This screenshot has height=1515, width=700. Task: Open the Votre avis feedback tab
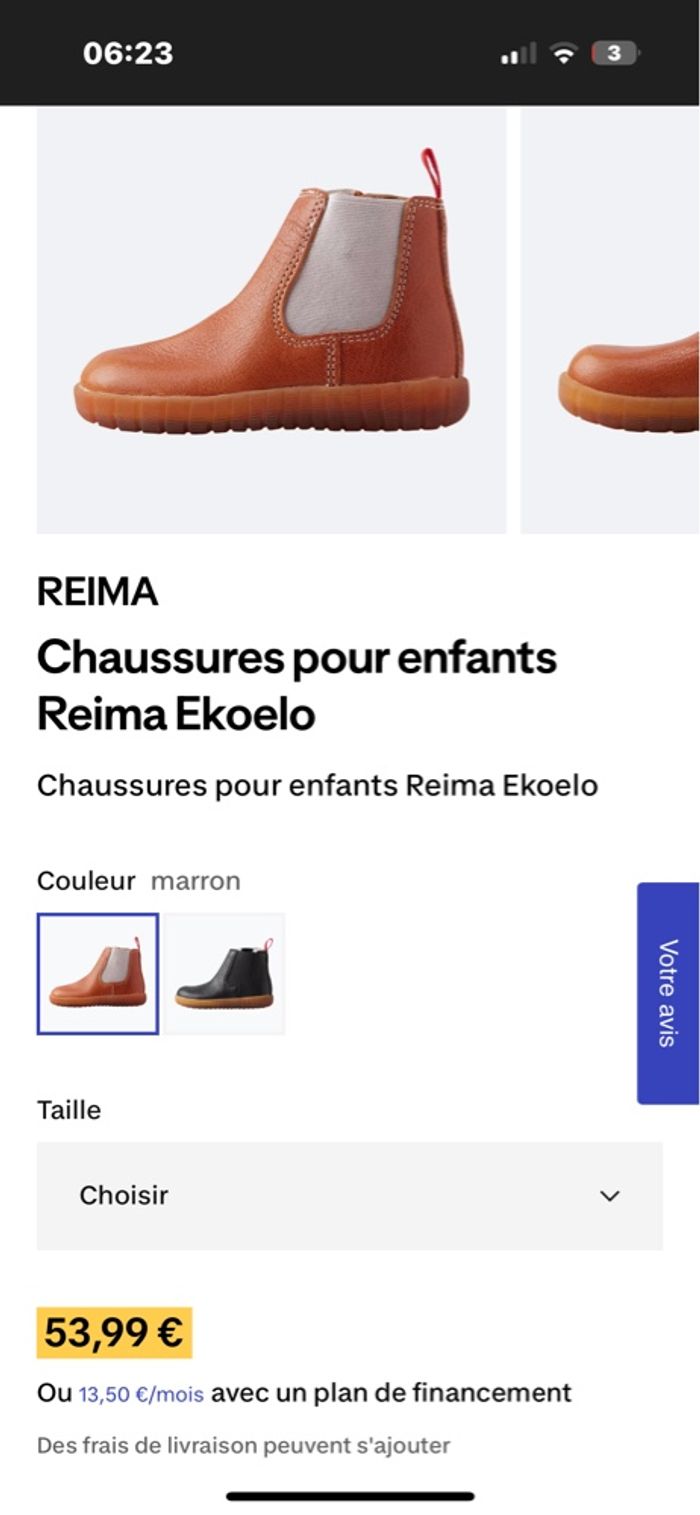click(668, 993)
